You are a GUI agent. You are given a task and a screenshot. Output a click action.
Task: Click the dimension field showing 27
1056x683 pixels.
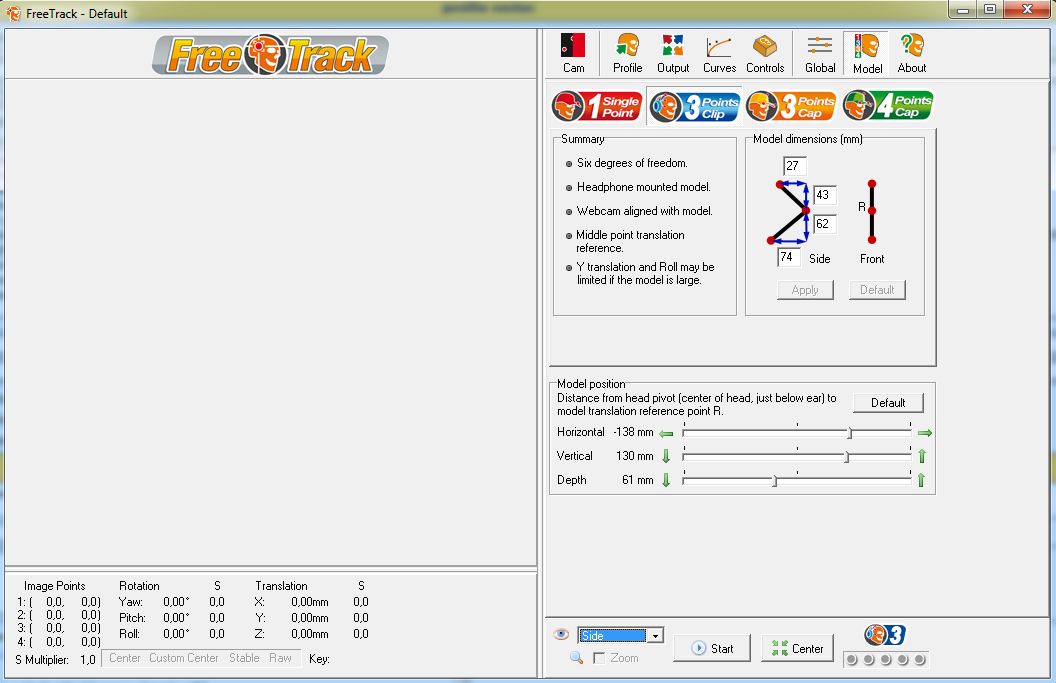tap(795, 166)
